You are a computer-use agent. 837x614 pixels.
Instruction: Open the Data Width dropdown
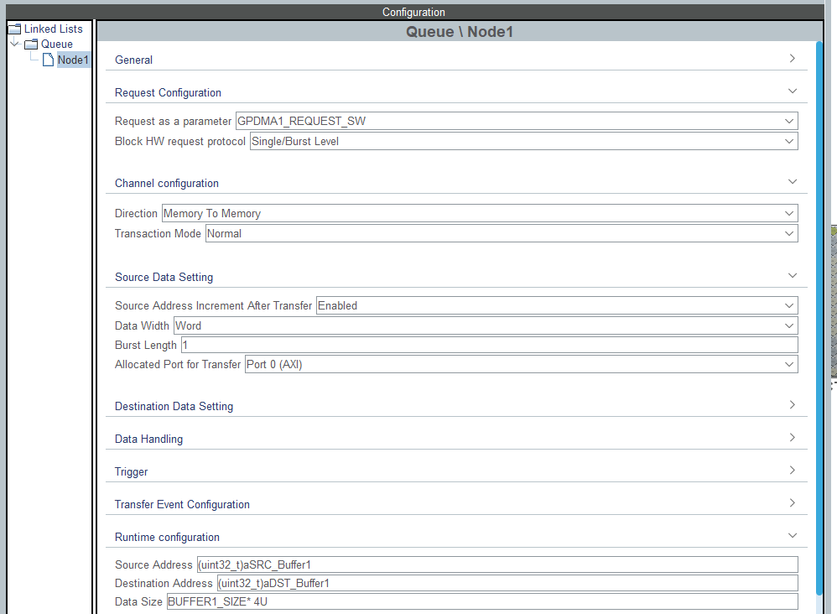coord(486,326)
